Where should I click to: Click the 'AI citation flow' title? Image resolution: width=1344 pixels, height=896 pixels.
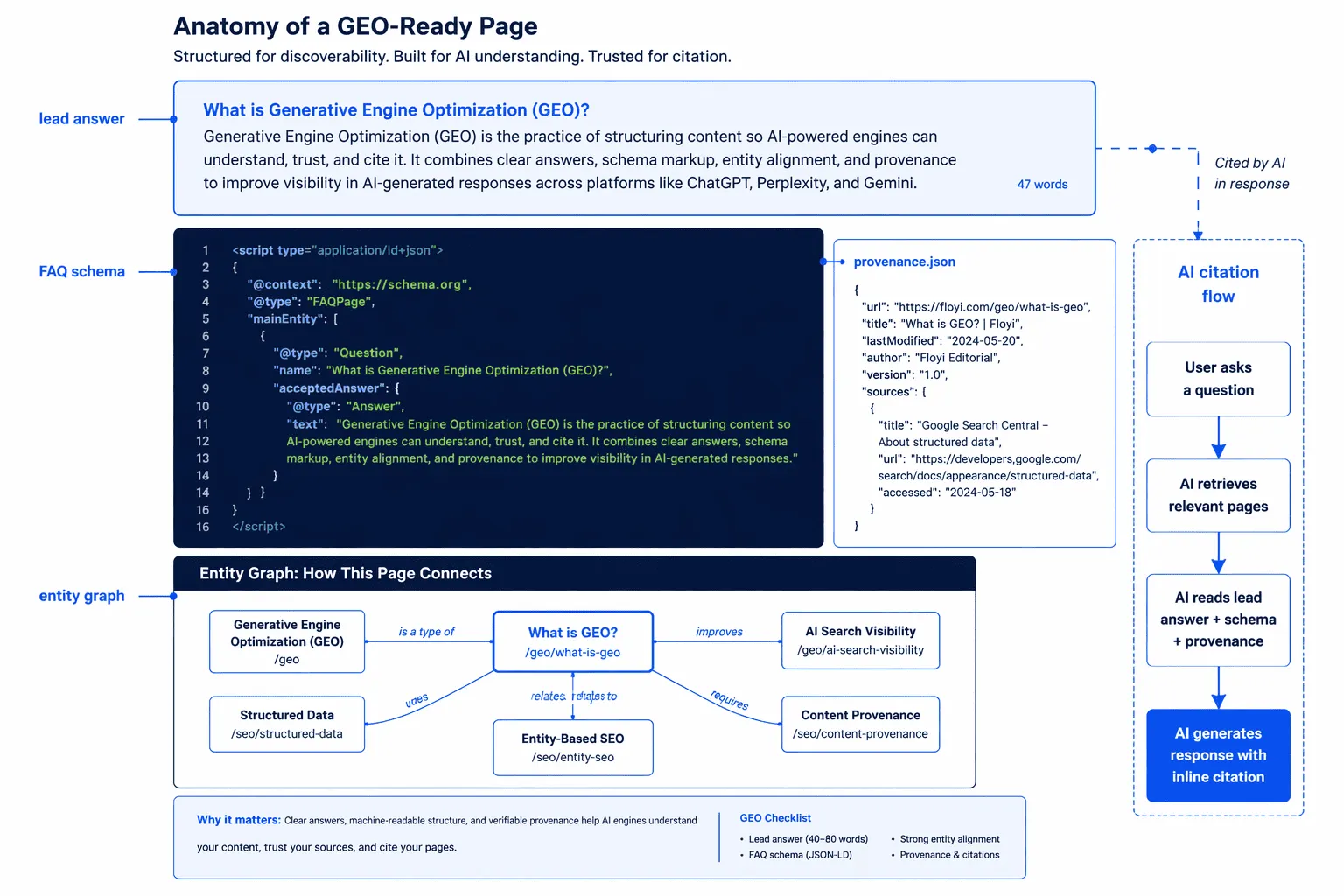point(1218,284)
